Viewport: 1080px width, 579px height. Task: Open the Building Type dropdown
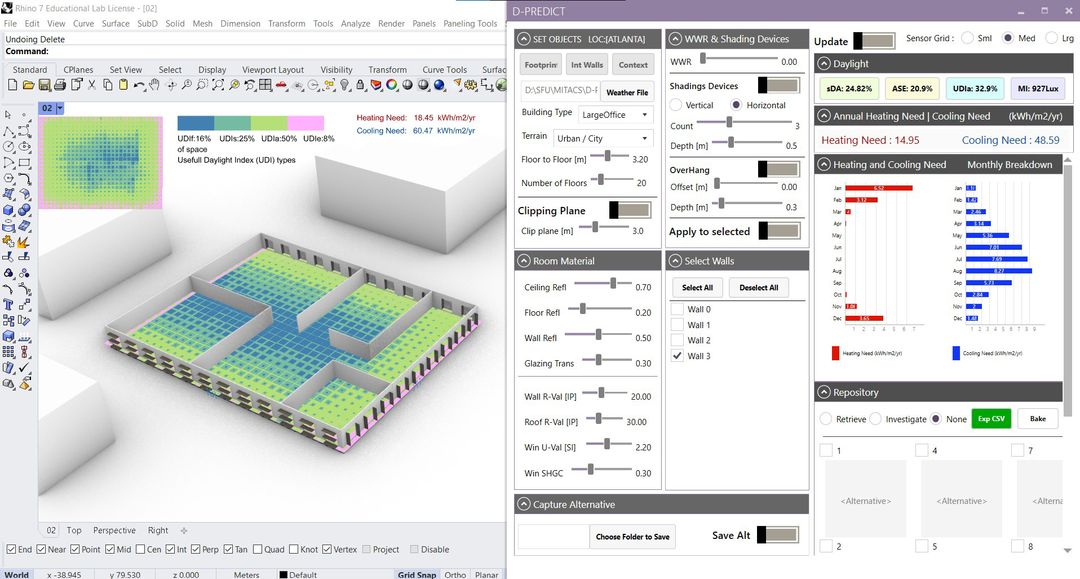pyautogui.click(x=615, y=114)
